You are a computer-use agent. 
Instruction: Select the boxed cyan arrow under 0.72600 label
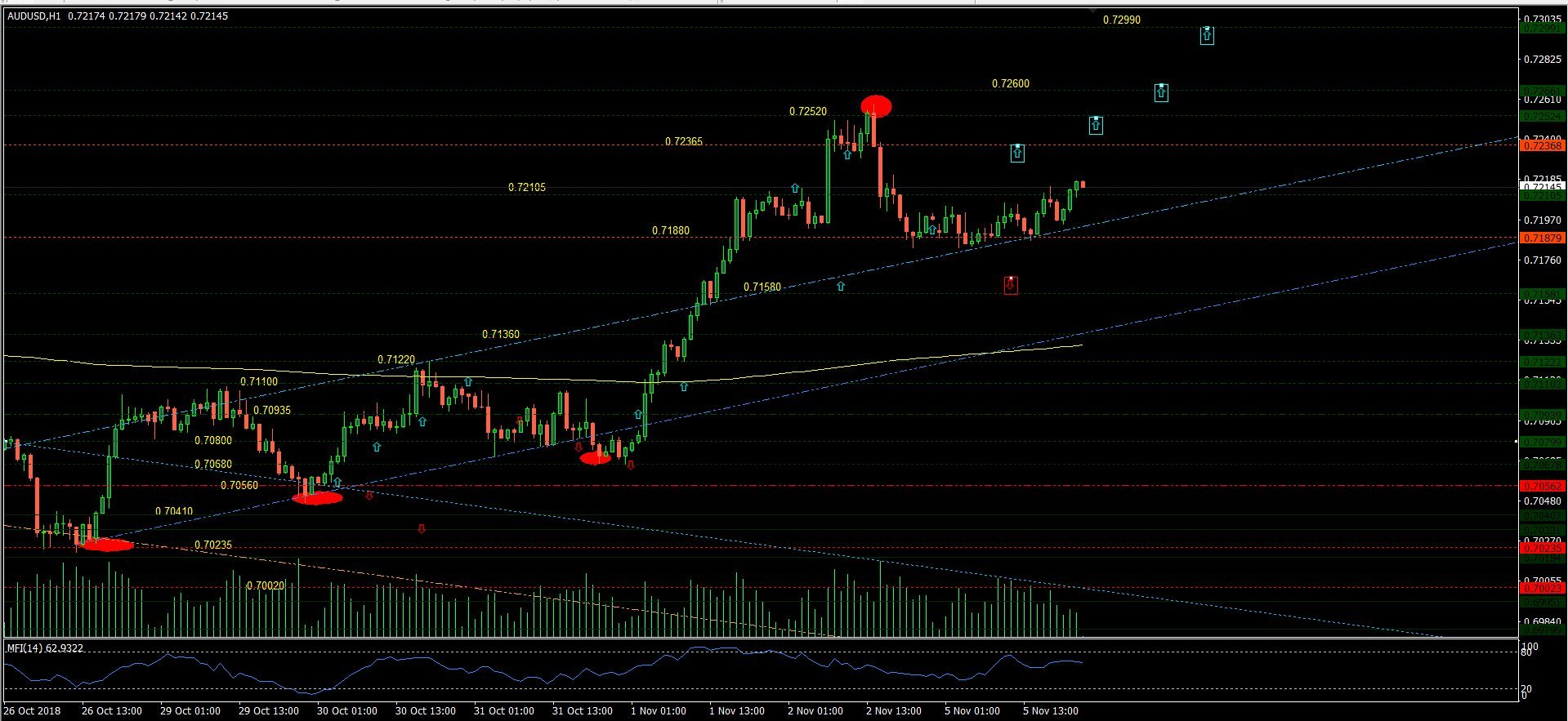pos(1160,92)
